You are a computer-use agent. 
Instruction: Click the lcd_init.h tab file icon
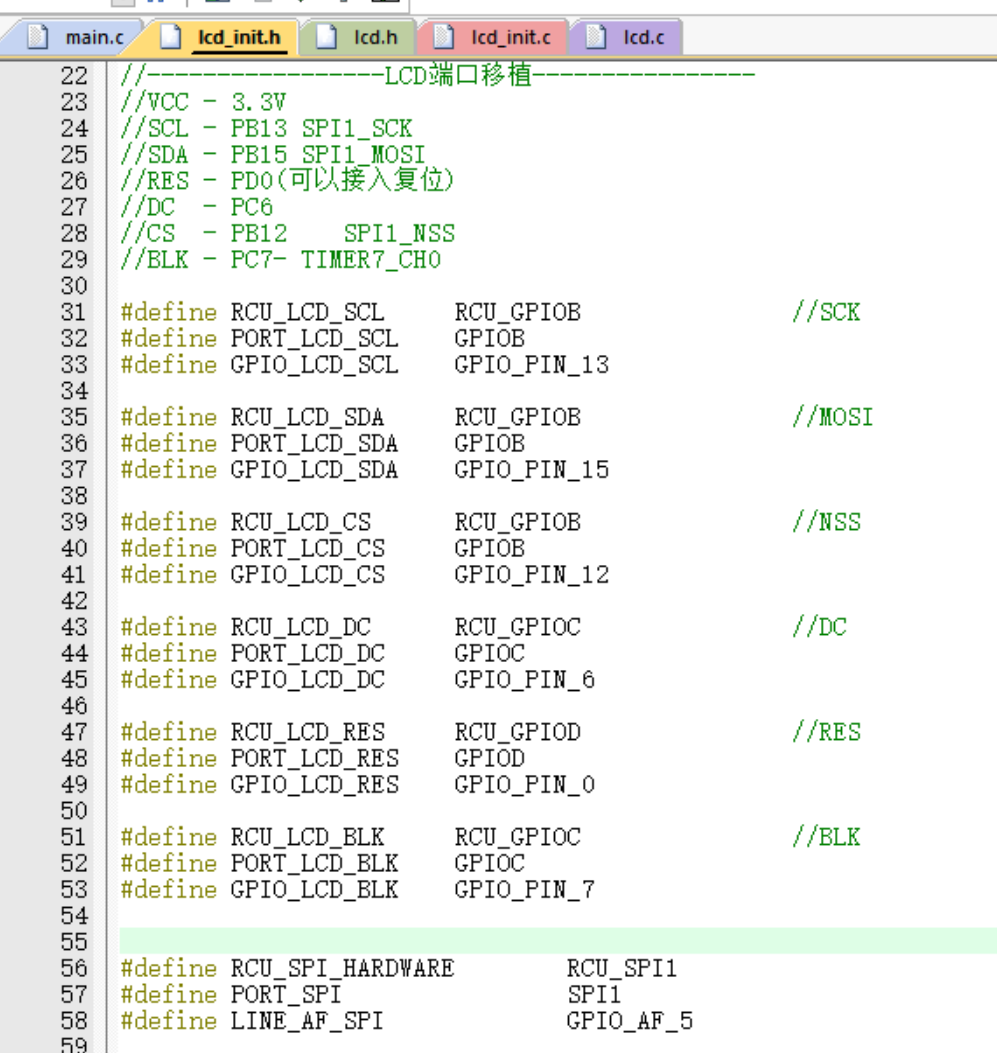(x=171, y=36)
